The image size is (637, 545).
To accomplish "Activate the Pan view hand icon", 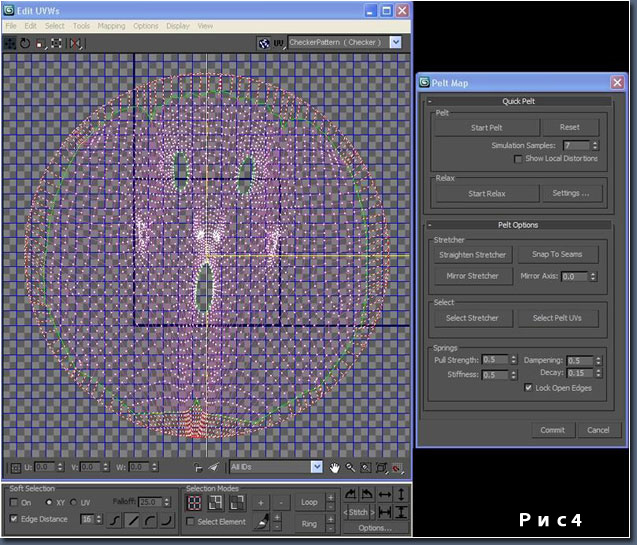I will [334, 467].
